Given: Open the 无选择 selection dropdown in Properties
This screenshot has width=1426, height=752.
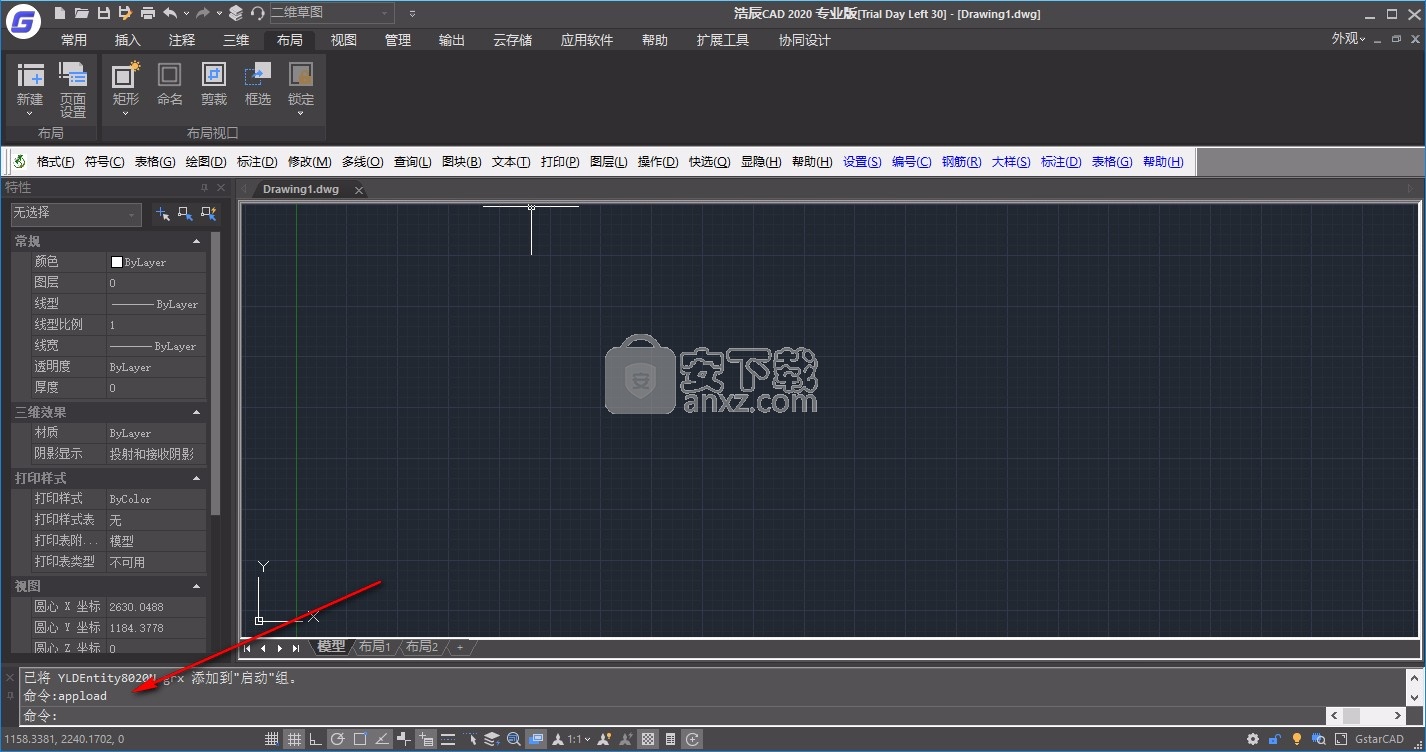Looking at the screenshot, I should (x=76, y=214).
